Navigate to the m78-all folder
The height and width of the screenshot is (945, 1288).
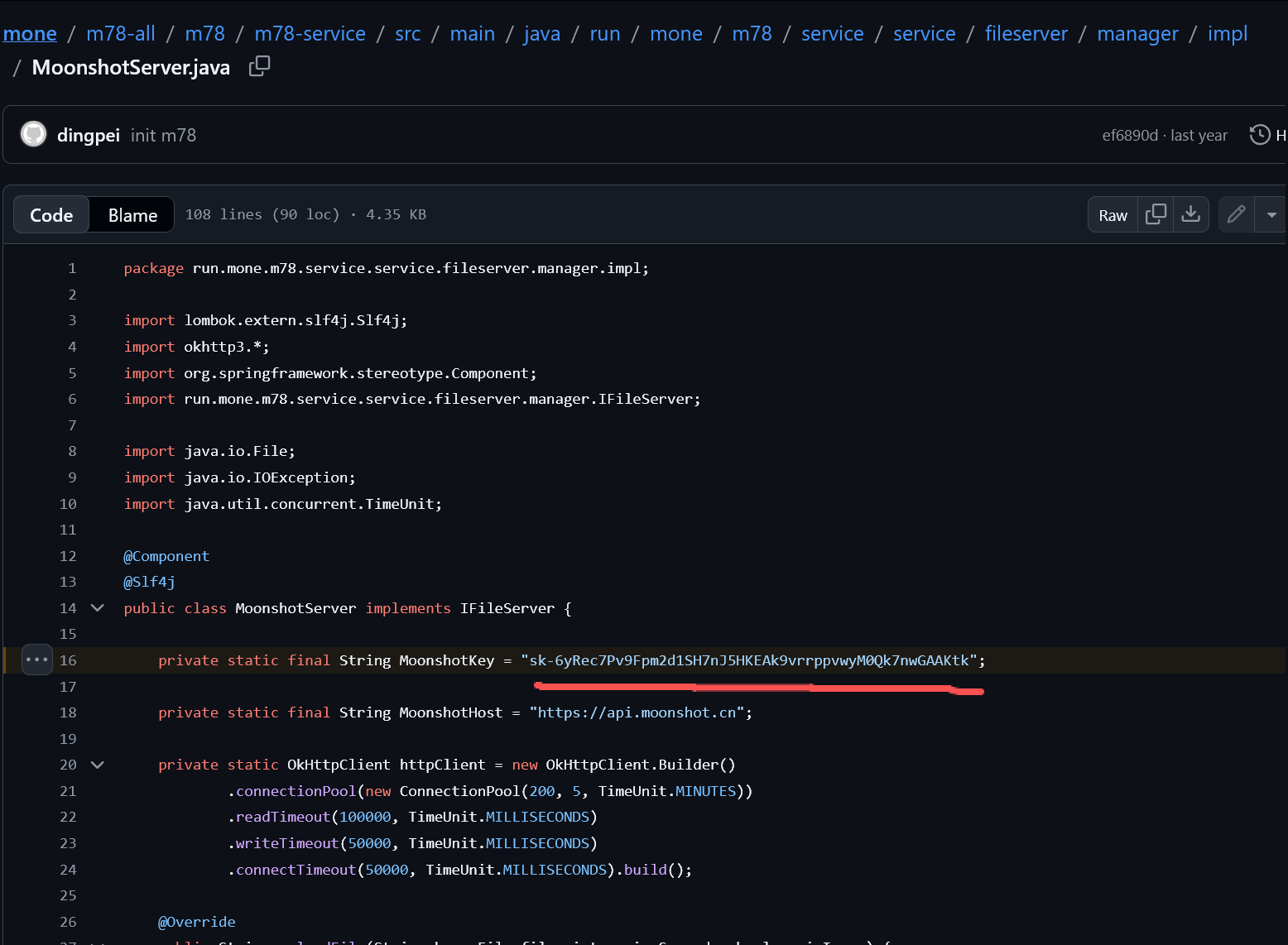pos(121,34)
